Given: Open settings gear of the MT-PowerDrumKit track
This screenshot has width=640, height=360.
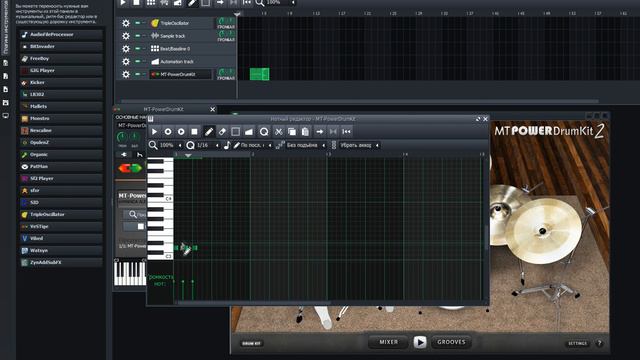Looking at the screenshot, I should pos(126,74).
